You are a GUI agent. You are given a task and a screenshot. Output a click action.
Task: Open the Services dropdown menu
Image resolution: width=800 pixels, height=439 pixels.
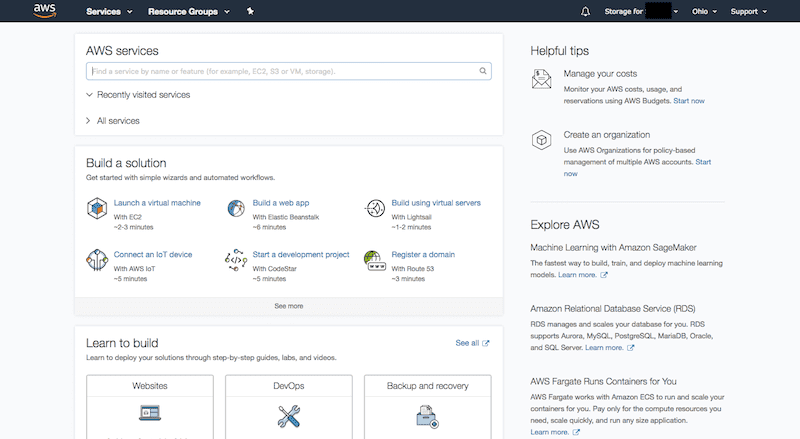[x=109, y=11]
